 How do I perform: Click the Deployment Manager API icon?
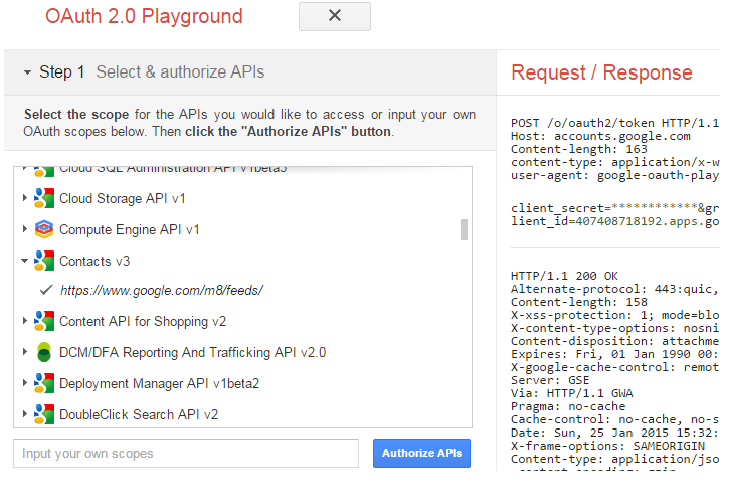point(43,383)
